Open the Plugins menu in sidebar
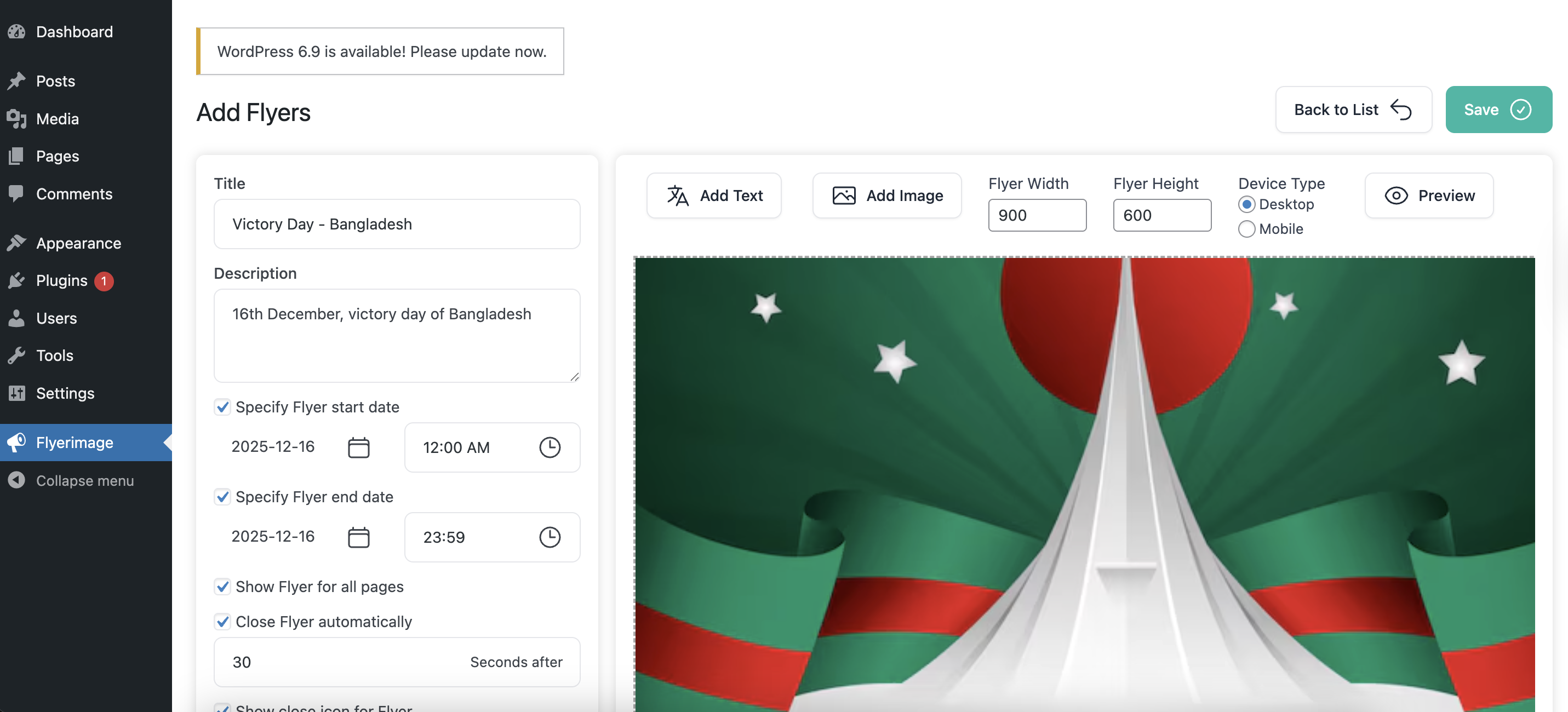Image resolution: width=1568 pixels, height=712 pixels. pos(61,280)
